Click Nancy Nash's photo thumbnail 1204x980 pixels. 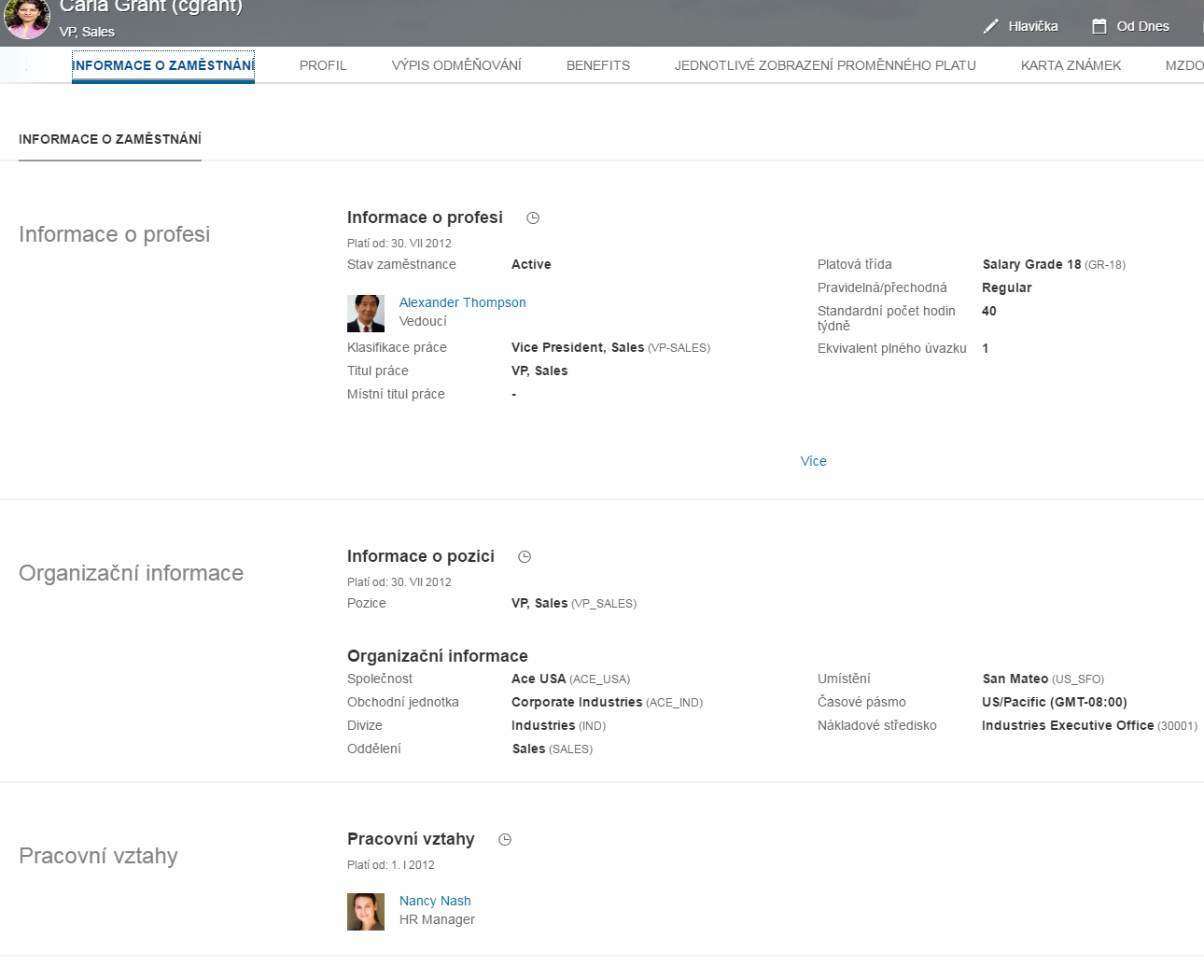(x=366, y=912)
